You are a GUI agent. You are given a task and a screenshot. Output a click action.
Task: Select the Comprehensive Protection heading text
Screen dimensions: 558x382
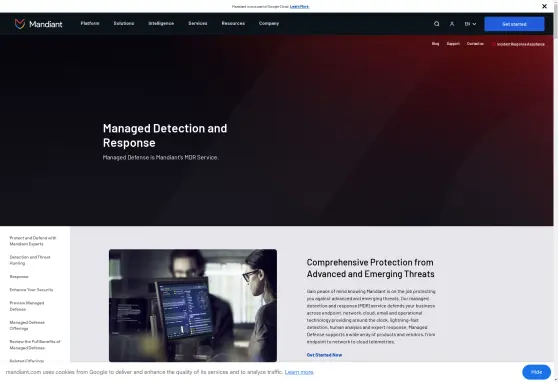point(370,268)
